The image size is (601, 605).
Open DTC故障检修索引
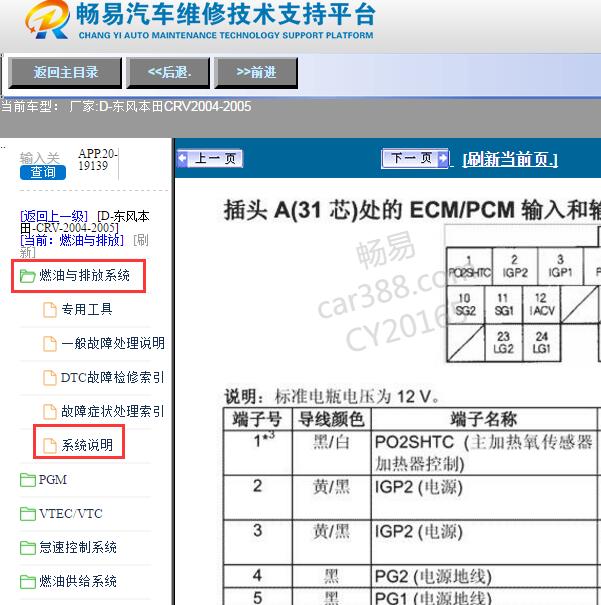pyautogui.click(x=112, y=377)
